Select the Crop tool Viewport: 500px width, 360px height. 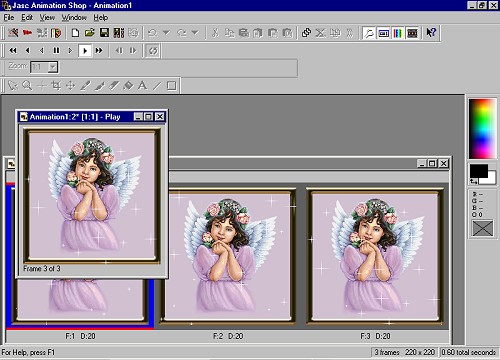pyautogui.click(x=56, y=86)
